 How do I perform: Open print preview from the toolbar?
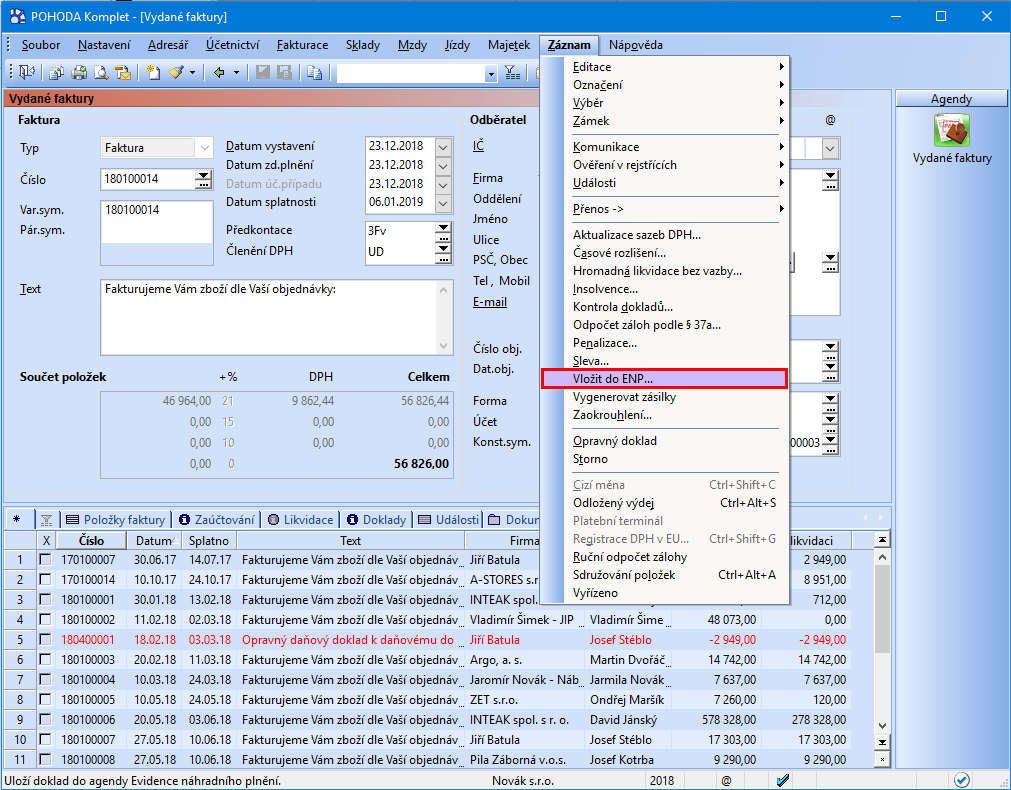[100, 72]
